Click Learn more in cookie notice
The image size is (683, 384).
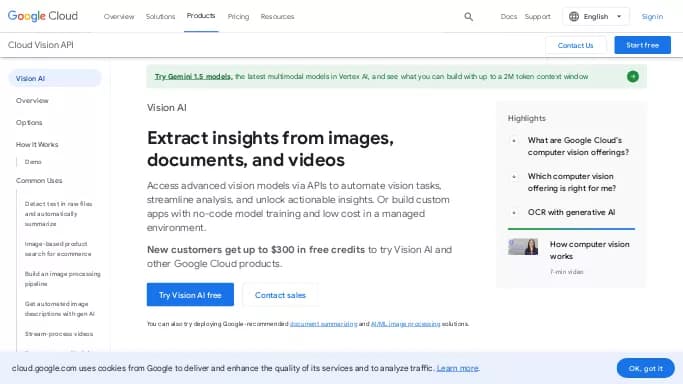[x=457, y=368]
